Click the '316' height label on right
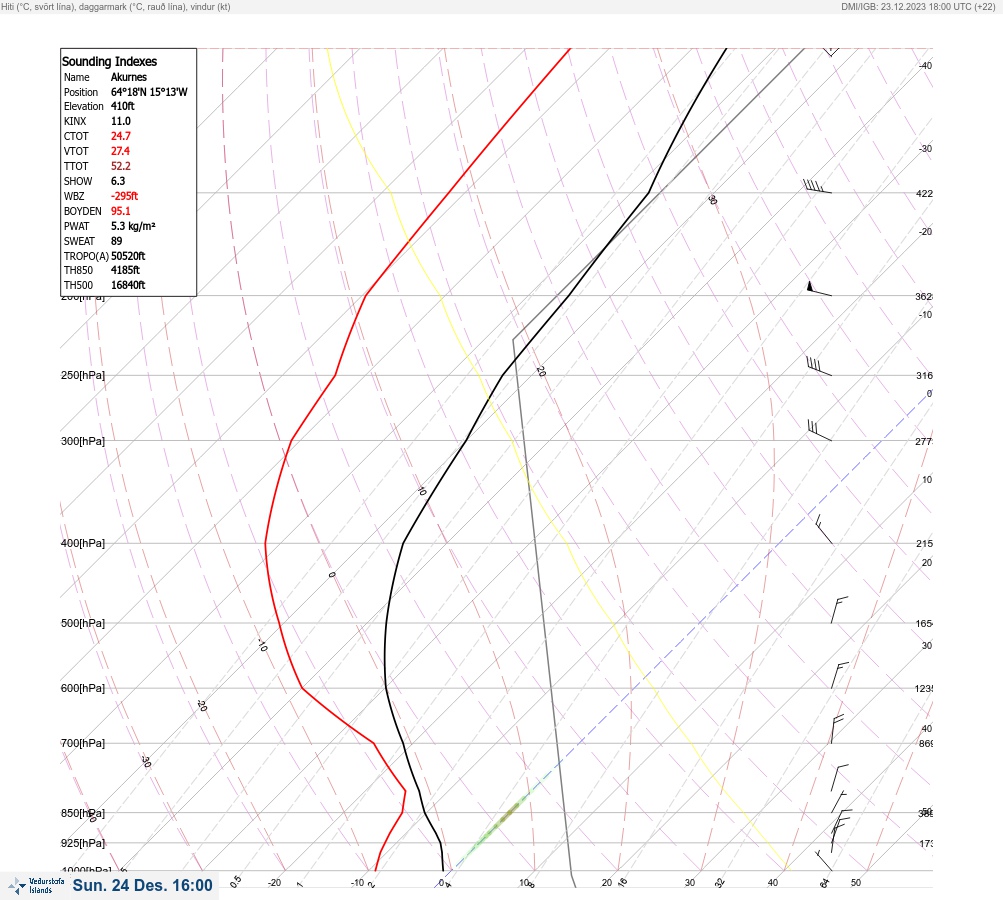 924,375
